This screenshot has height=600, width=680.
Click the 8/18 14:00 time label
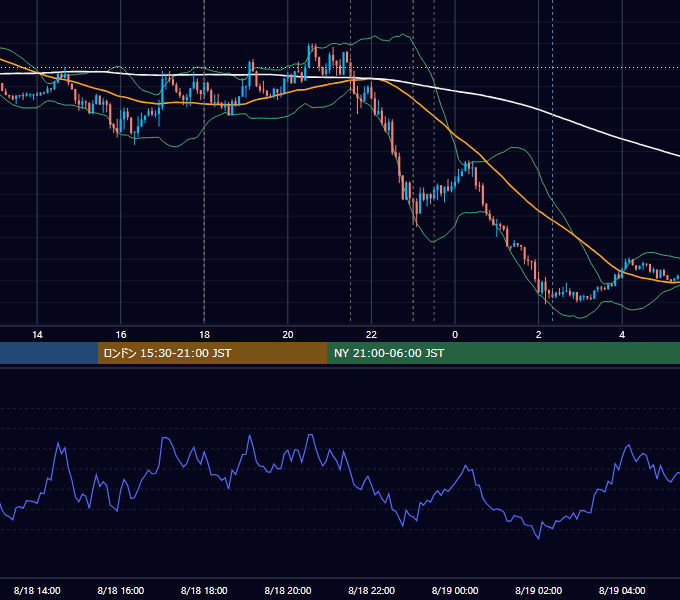(37, 590)
